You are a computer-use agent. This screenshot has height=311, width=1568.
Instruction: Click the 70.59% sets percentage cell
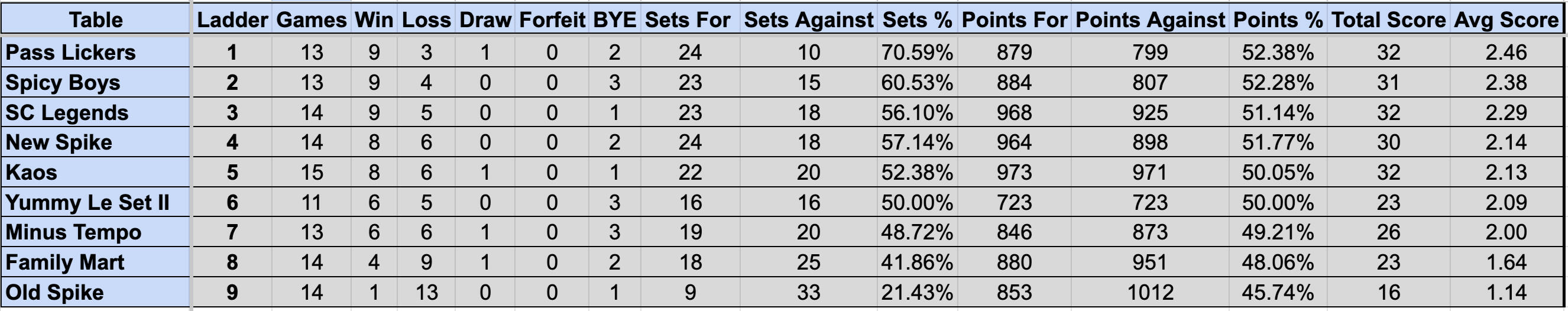(916, 53)
